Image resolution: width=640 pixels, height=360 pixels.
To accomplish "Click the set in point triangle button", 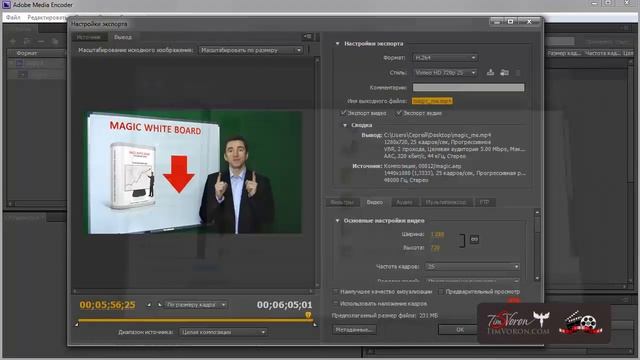I will (149, 305).
